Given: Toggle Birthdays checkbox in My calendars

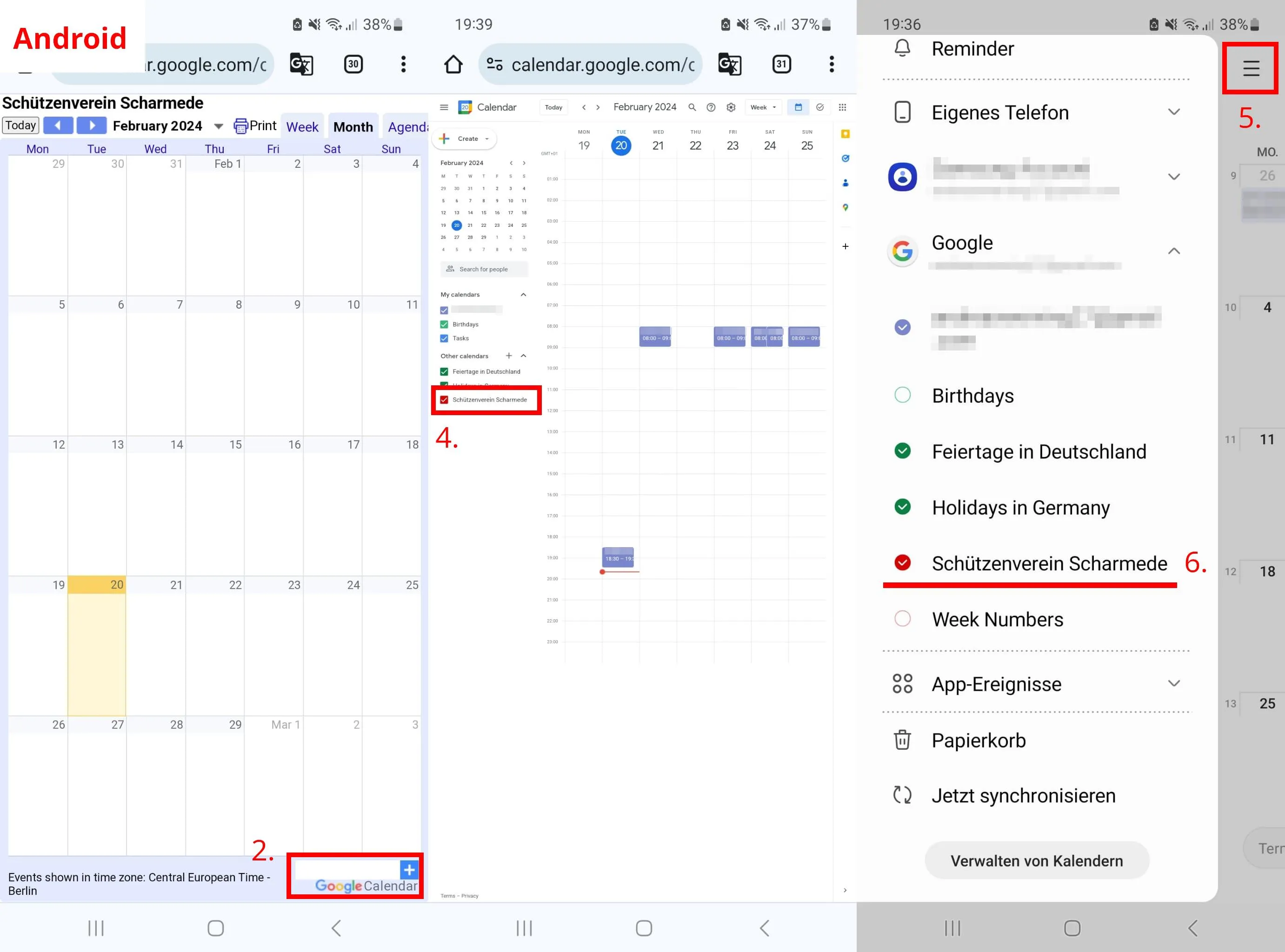Looking at the screenshot, I should click(444, 324).
